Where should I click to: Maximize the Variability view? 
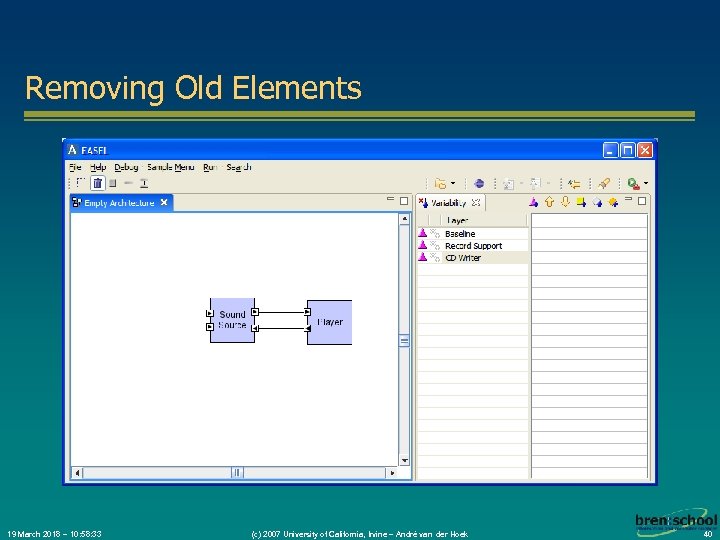coord(642,201)
